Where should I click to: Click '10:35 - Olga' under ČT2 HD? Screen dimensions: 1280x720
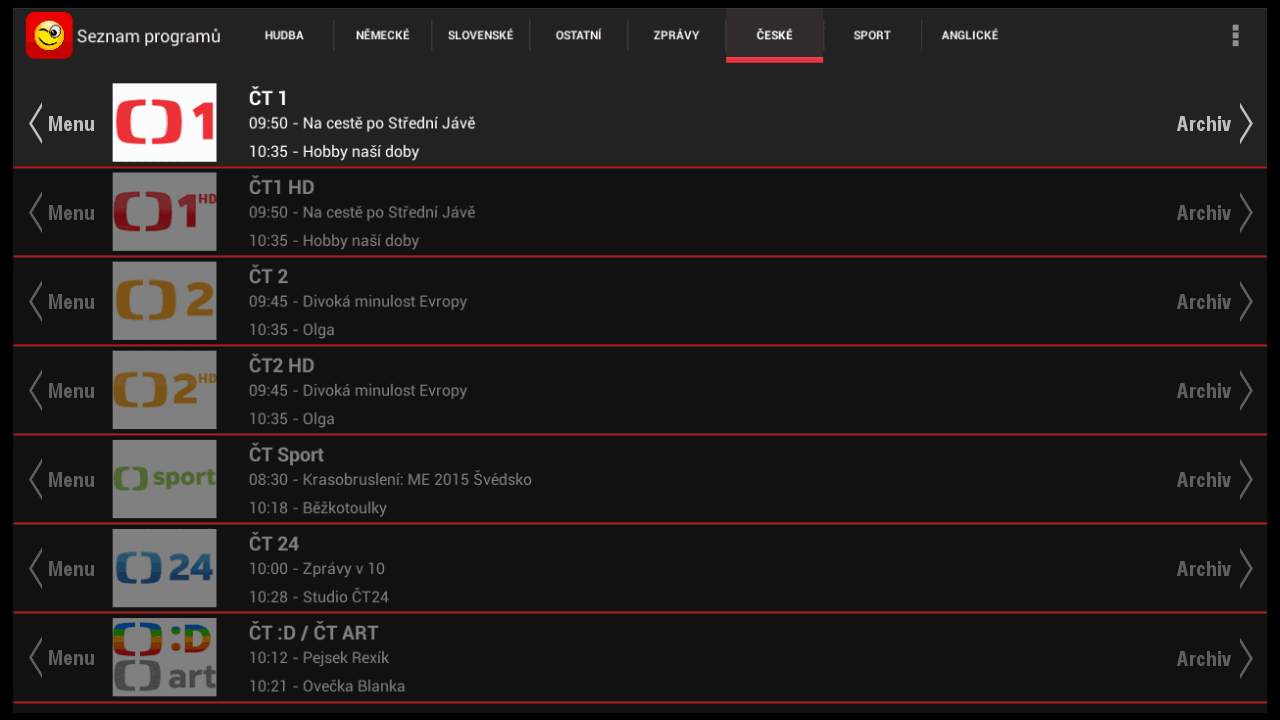click(292, 419)
